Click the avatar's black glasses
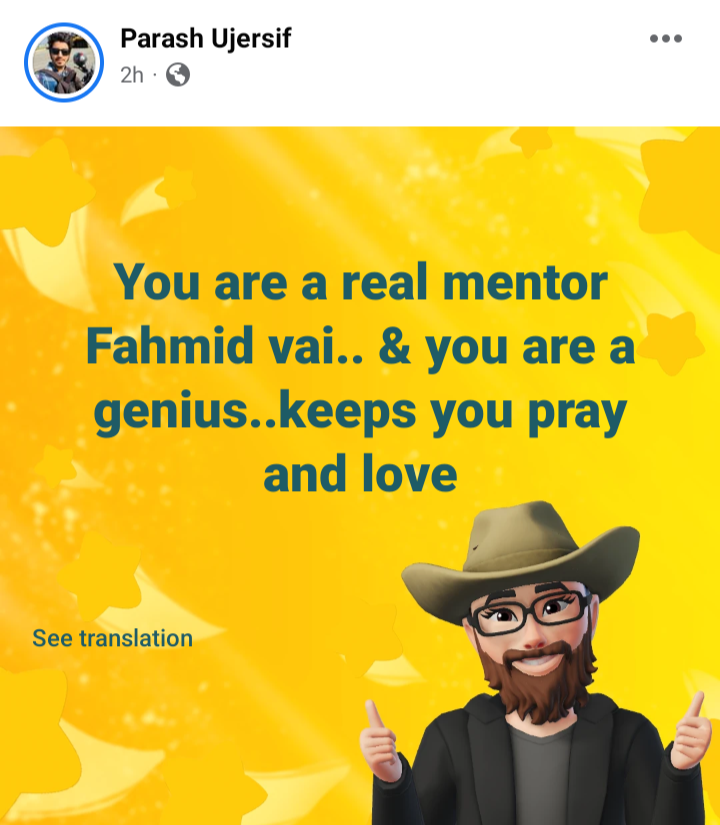The height and width of the screenshot is (825, 720). pos(529,612)
